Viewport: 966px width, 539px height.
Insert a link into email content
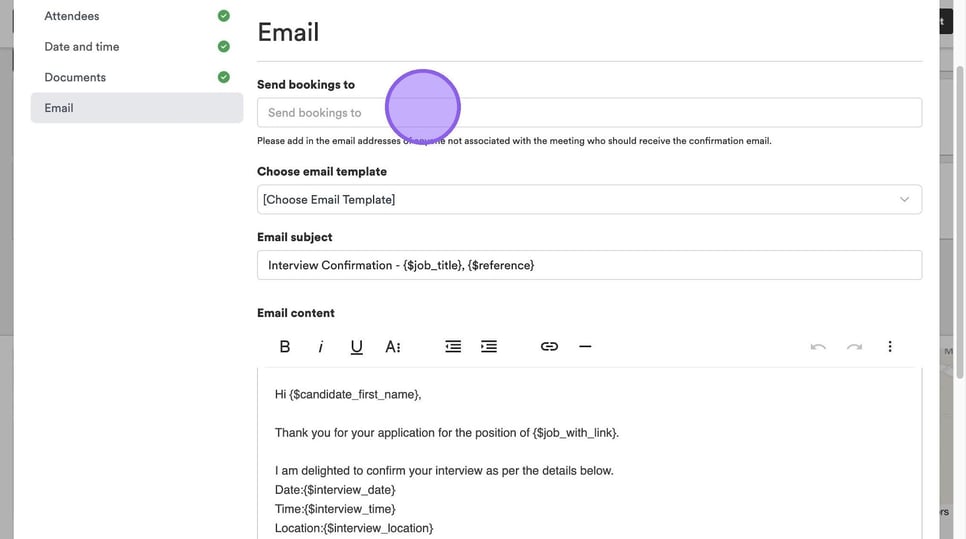[x=549, y=347]
